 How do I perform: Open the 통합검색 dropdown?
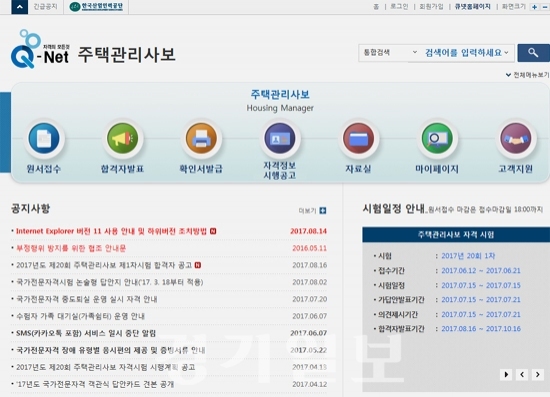pos(389,53)
